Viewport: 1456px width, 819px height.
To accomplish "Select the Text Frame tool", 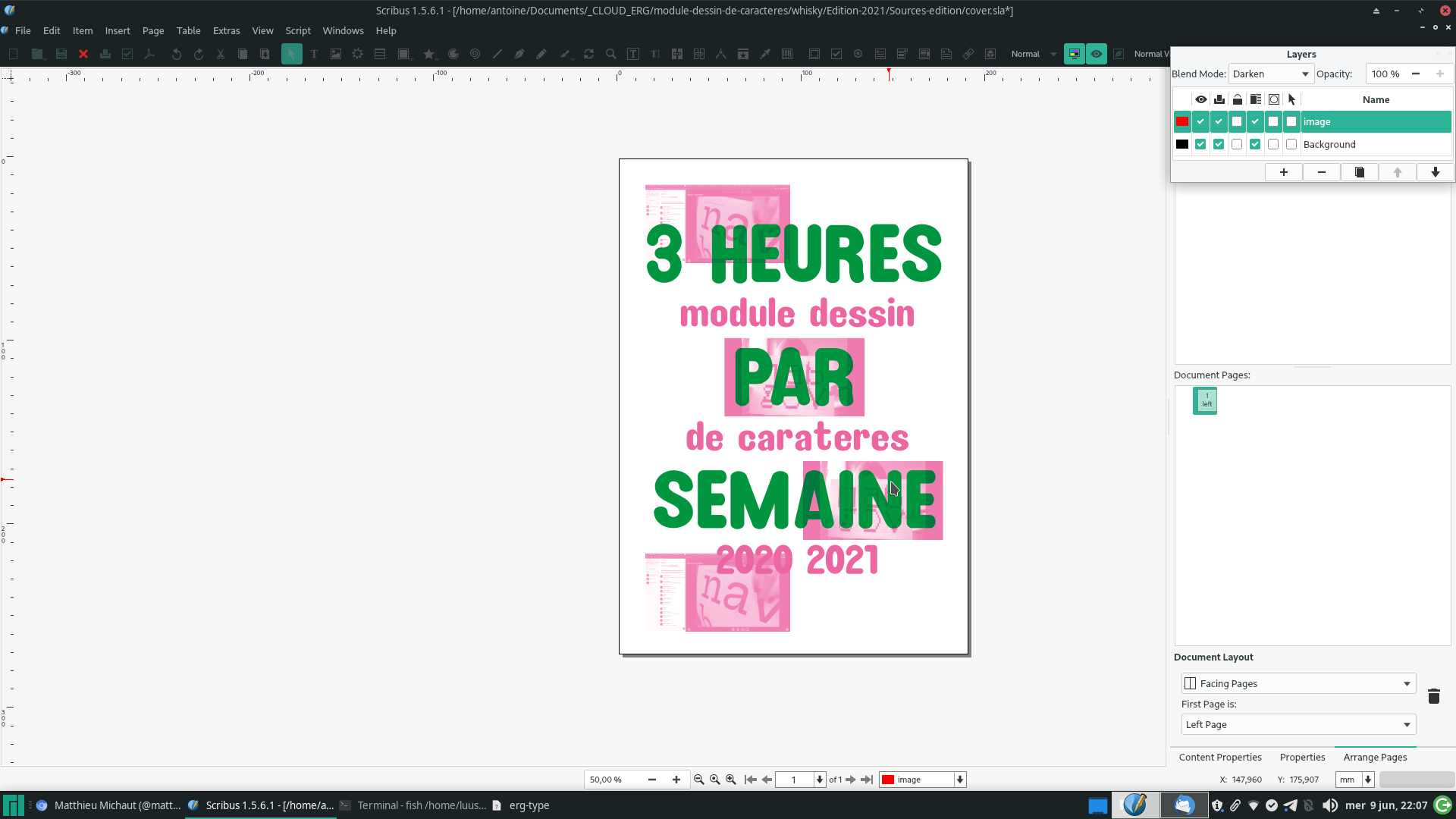I will point(314,54).
